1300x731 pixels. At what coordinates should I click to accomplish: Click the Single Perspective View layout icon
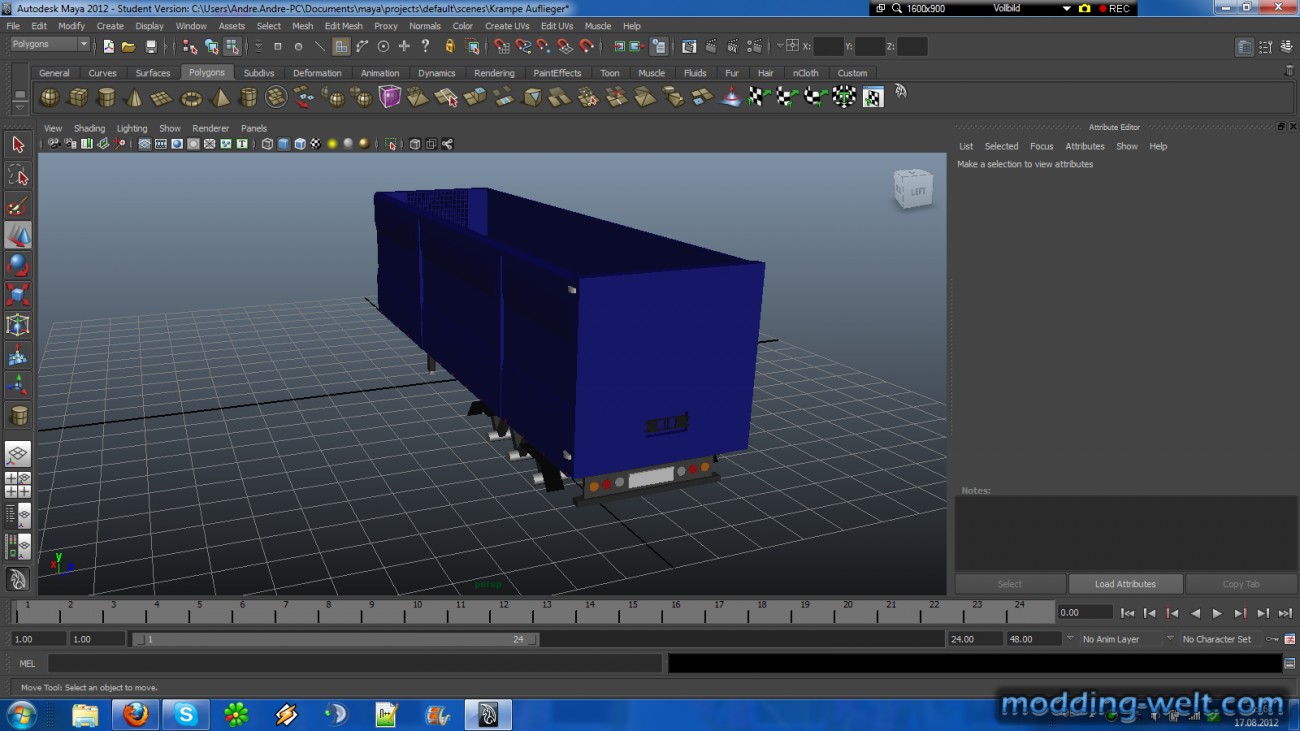tap(18, 455)
